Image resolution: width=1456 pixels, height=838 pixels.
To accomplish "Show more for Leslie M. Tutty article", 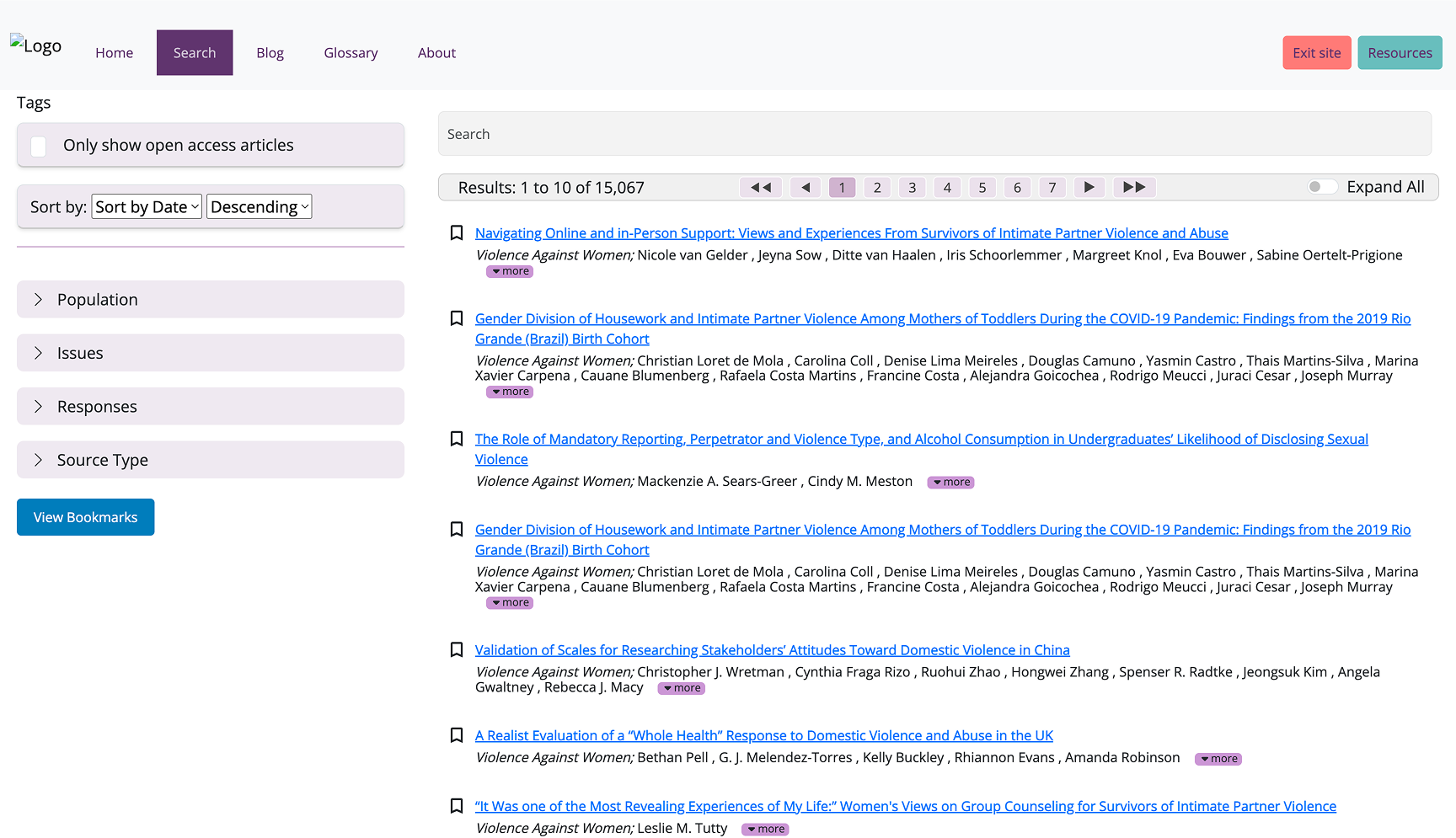I will [765, 830].
